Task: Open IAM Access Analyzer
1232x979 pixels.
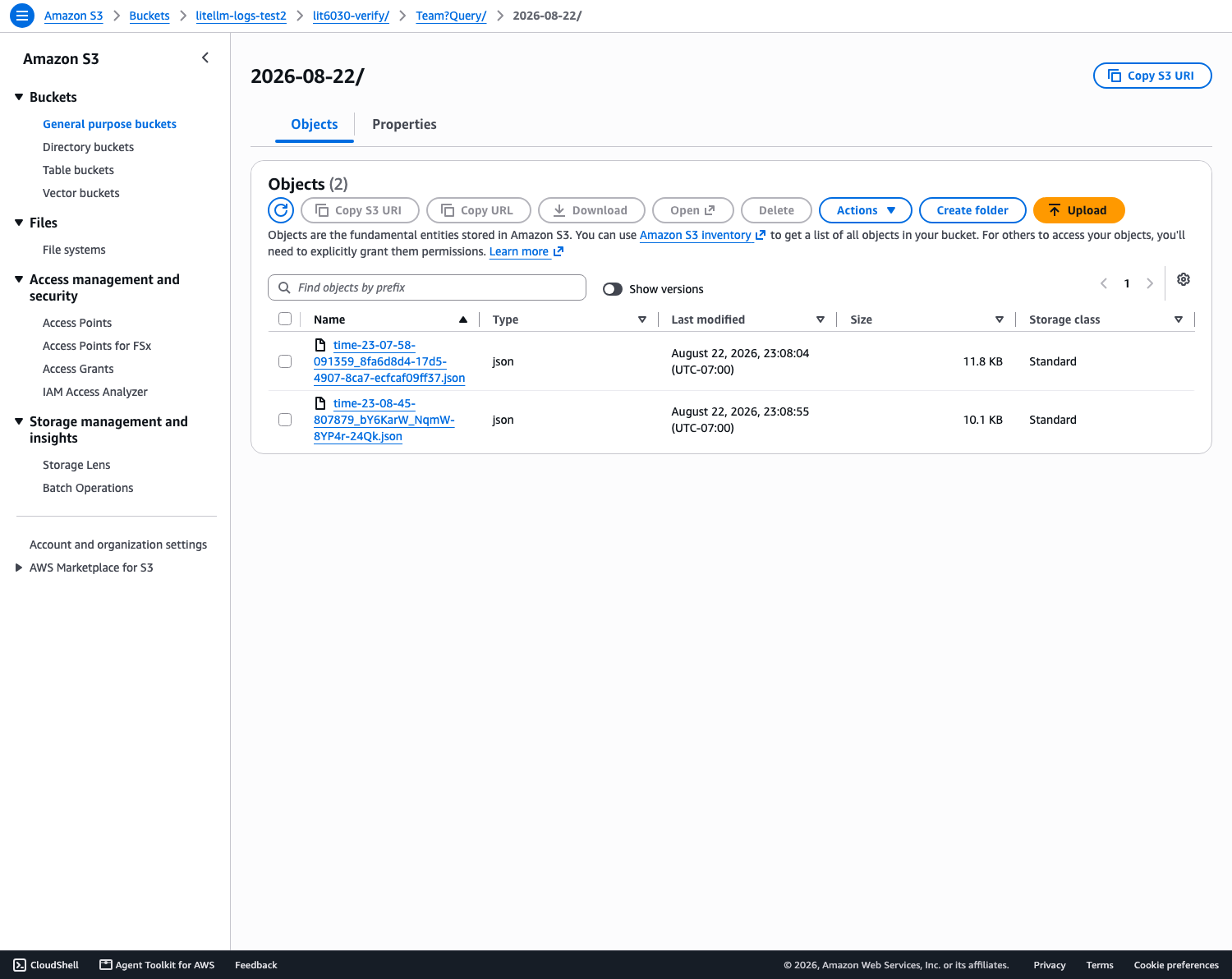Action: point(95,392)
